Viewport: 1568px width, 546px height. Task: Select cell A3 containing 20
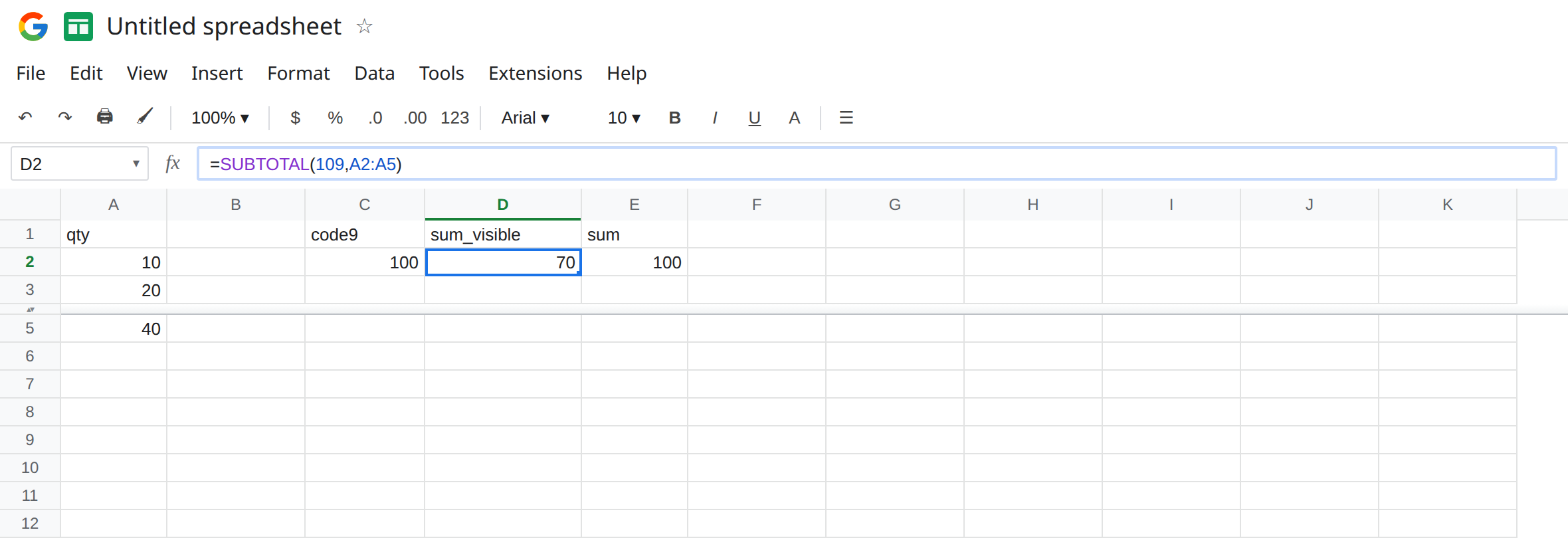114,290
